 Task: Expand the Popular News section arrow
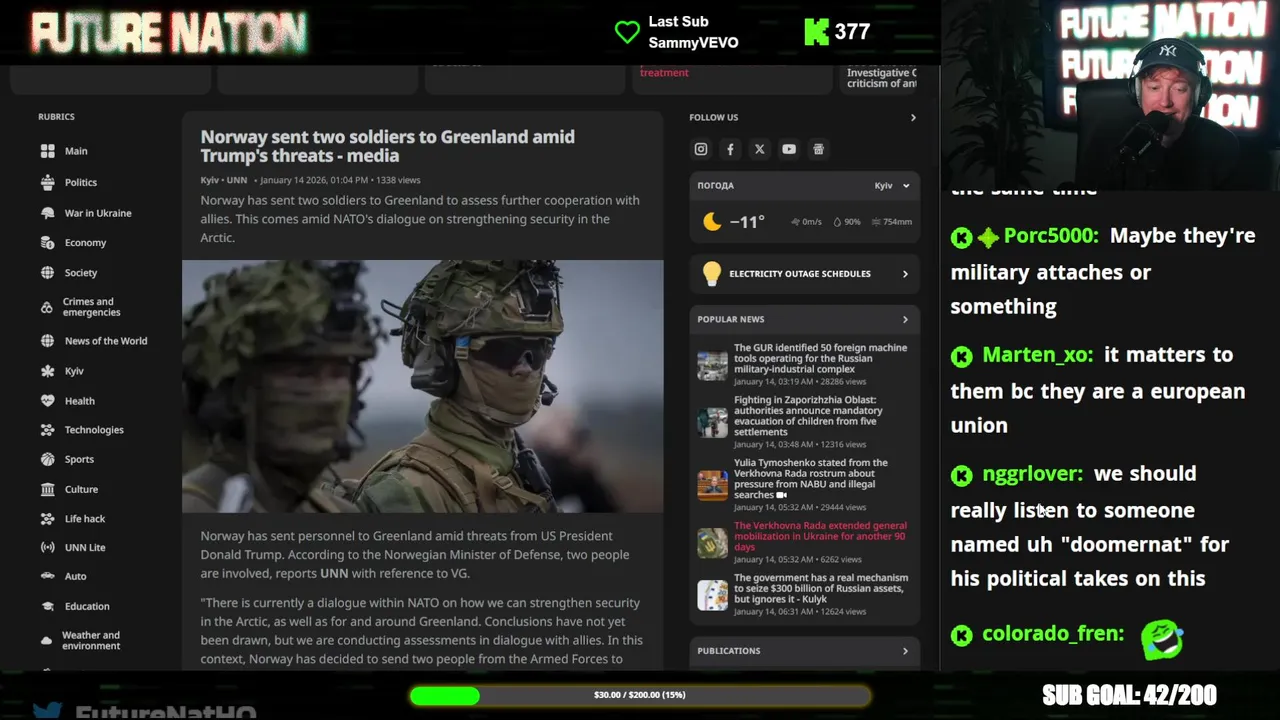pos(905,319)
